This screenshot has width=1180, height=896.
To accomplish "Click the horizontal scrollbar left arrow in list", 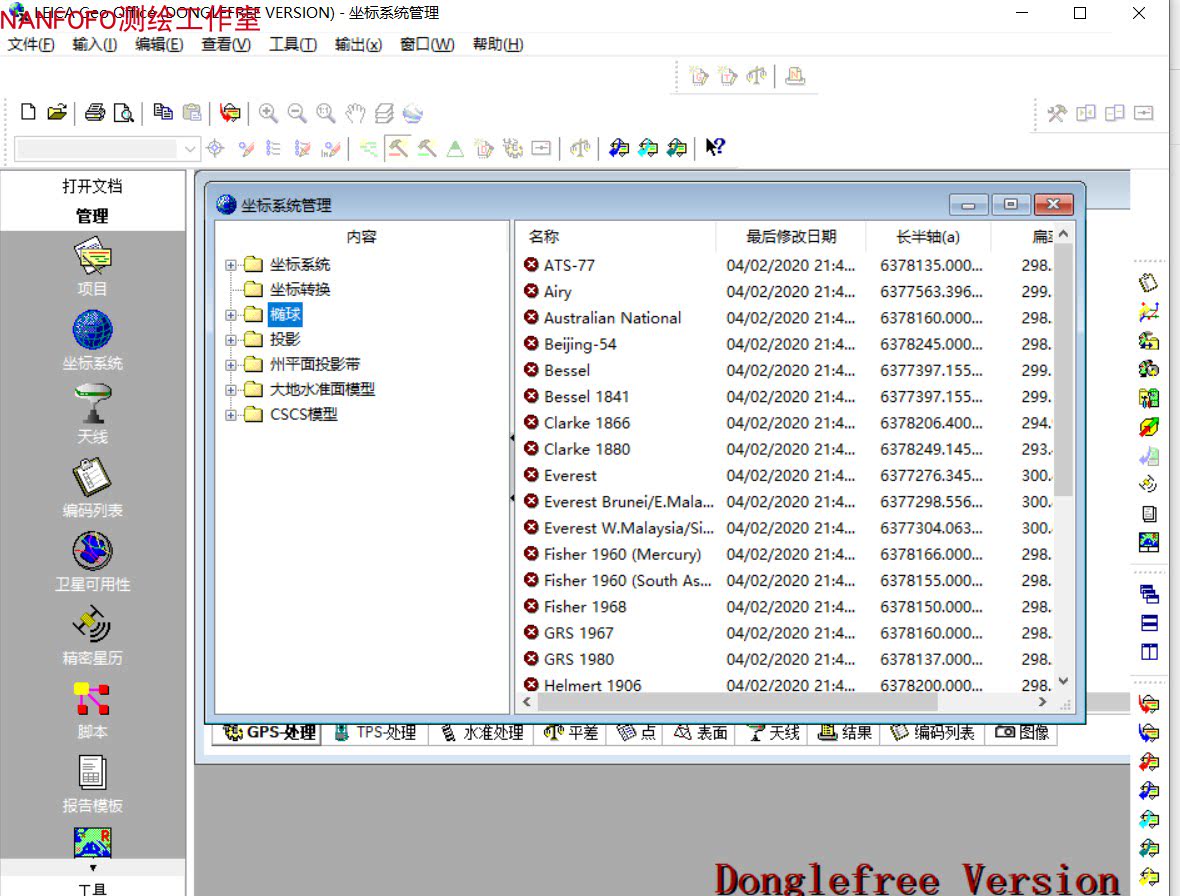I will (x=527, y=702).
